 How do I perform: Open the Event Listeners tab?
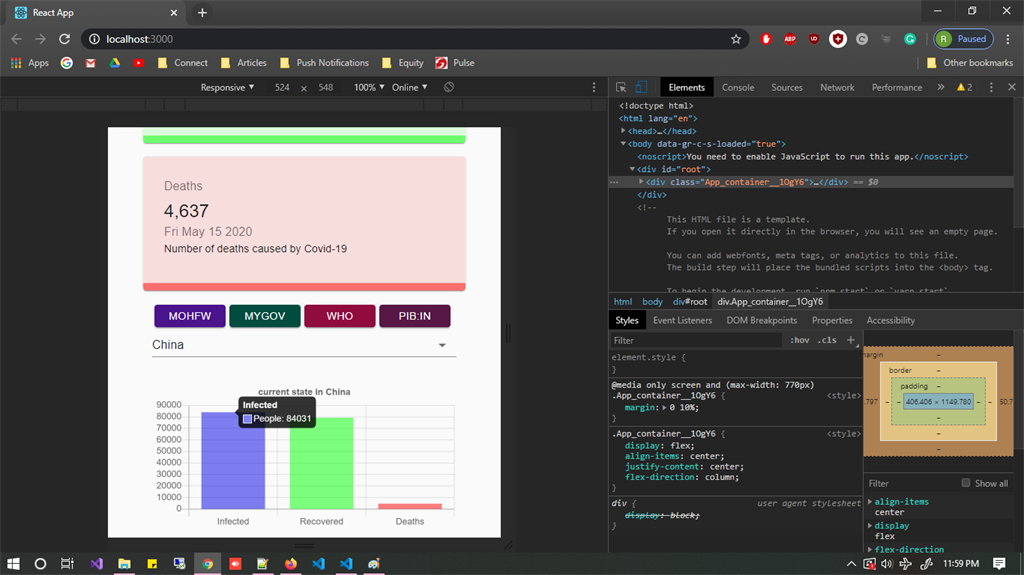tap(682, 320)
